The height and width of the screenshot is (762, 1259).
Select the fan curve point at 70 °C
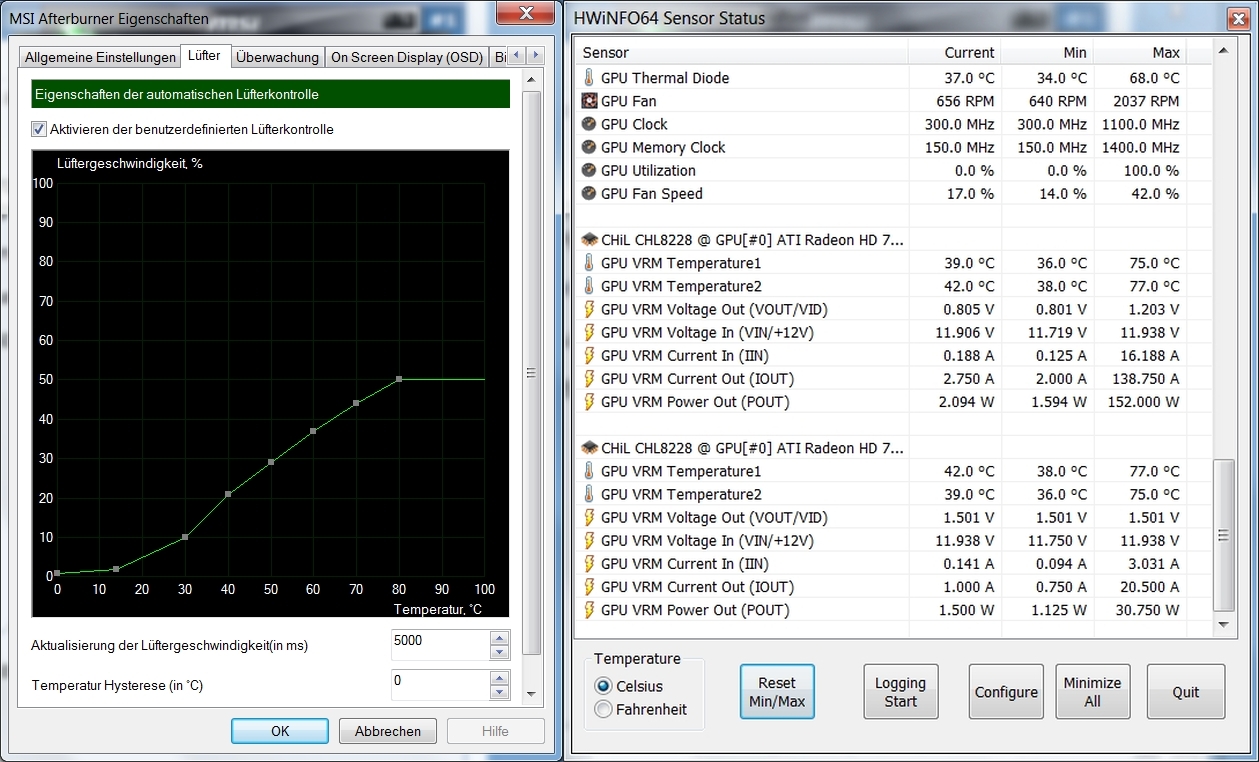(x=356, y=403)
